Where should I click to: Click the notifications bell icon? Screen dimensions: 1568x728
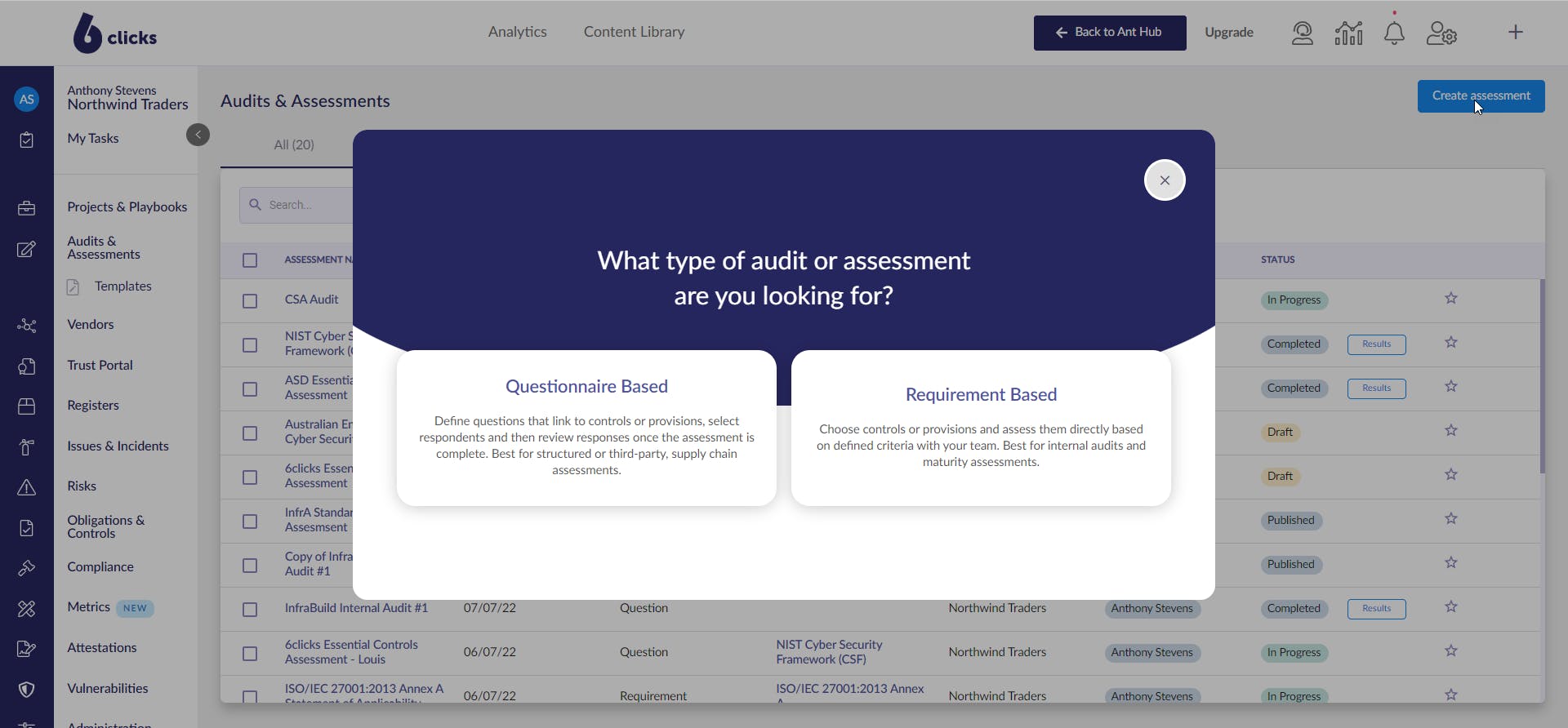point(1394,33)
